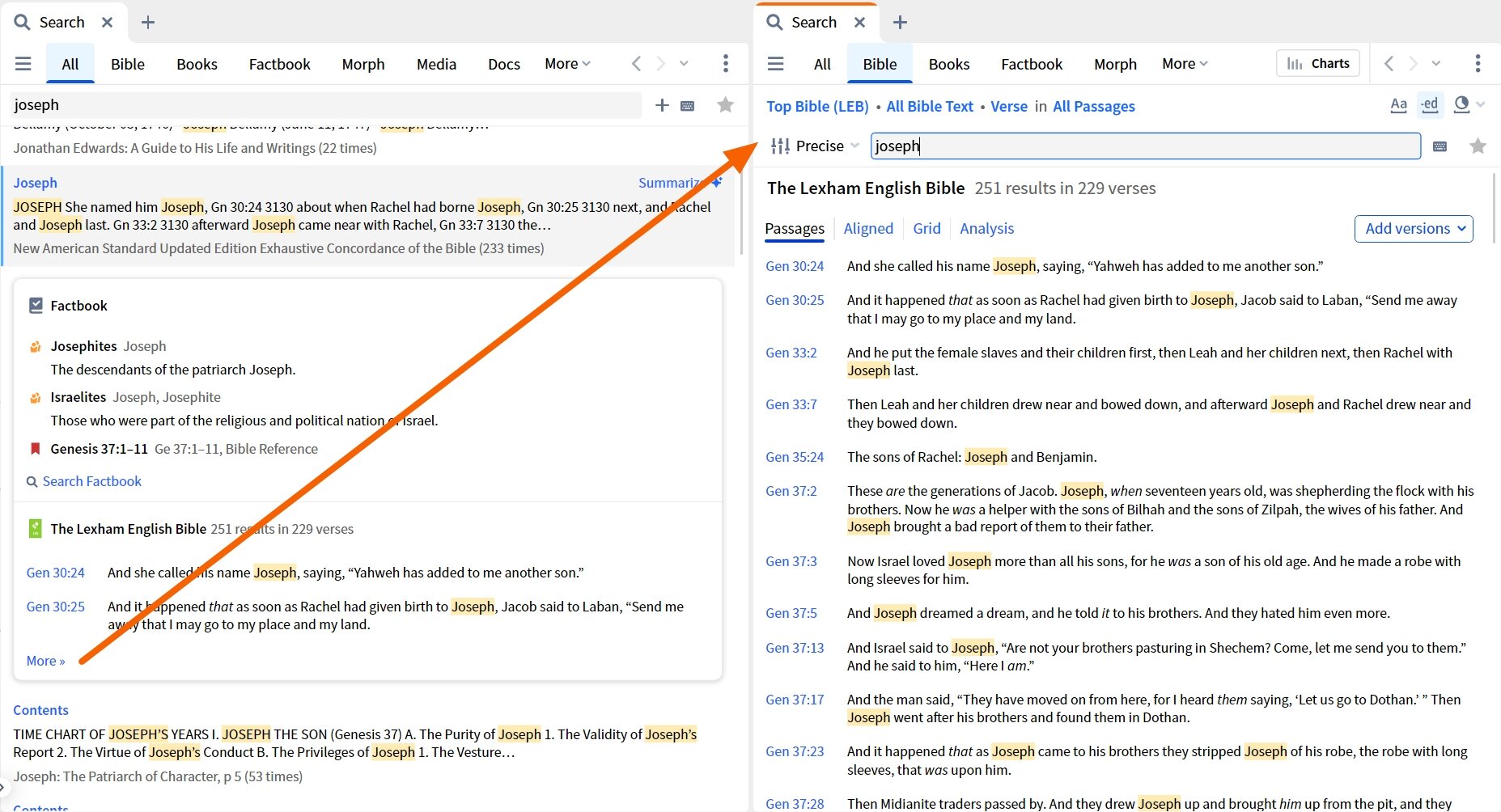Toggle match all word forms -ed option

click(1430, 105)
